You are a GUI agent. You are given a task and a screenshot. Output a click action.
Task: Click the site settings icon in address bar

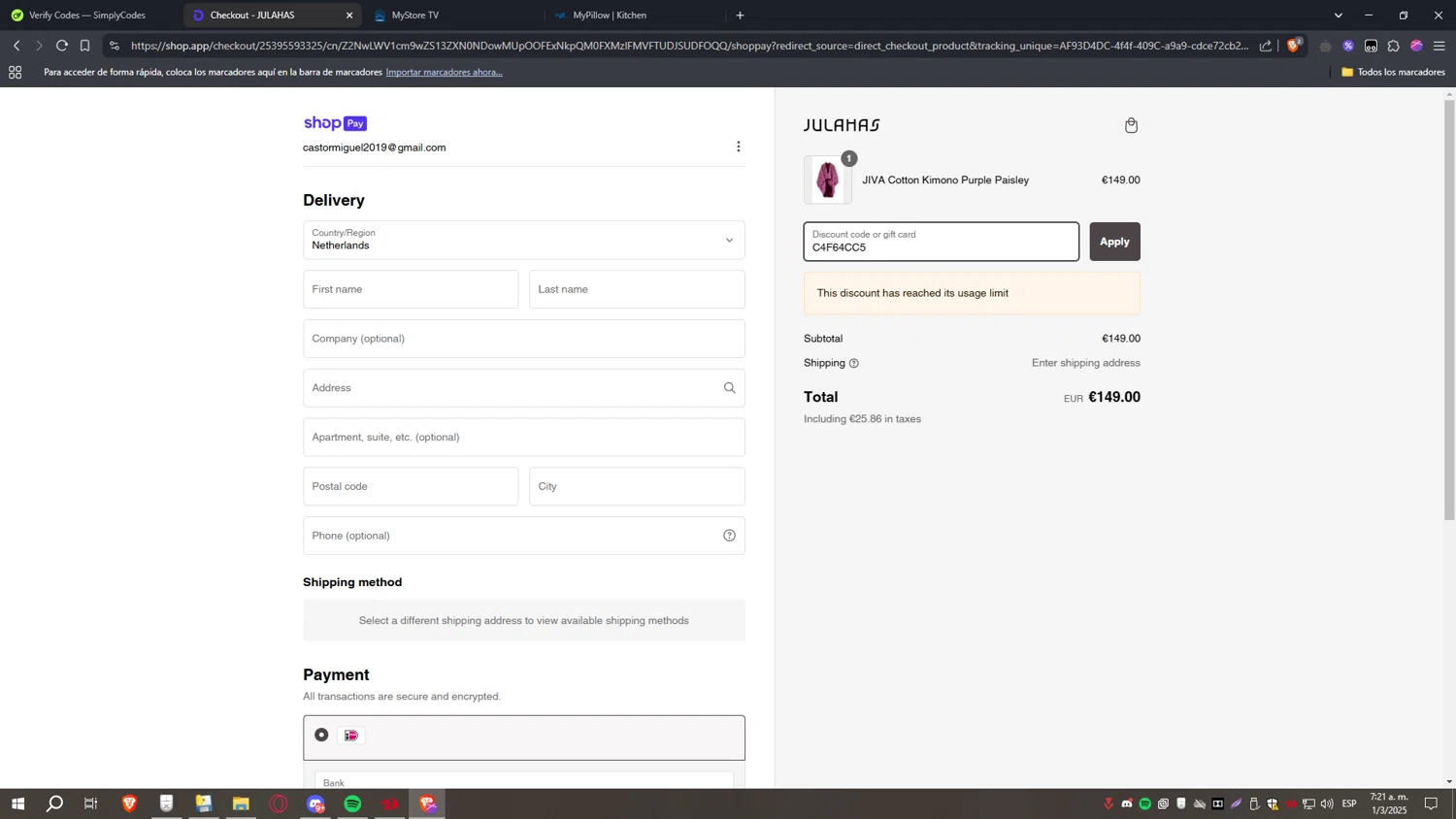[x=115, y=46]
